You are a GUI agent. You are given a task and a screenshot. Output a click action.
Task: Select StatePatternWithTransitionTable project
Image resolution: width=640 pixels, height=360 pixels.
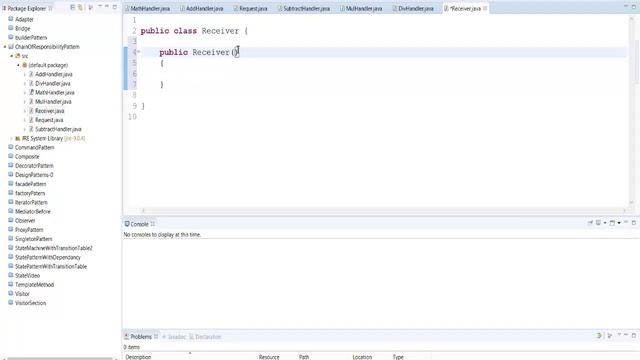(51, 266)
